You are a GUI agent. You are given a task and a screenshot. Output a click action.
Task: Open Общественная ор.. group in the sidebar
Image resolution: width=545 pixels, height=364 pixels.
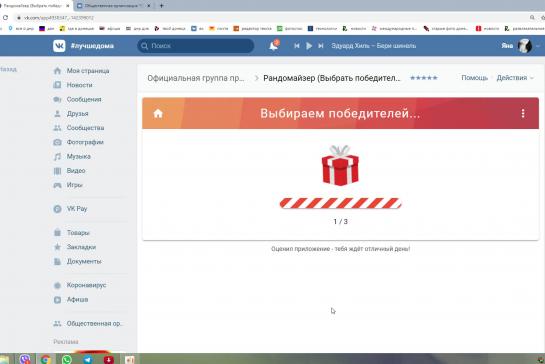click(95, 323)
